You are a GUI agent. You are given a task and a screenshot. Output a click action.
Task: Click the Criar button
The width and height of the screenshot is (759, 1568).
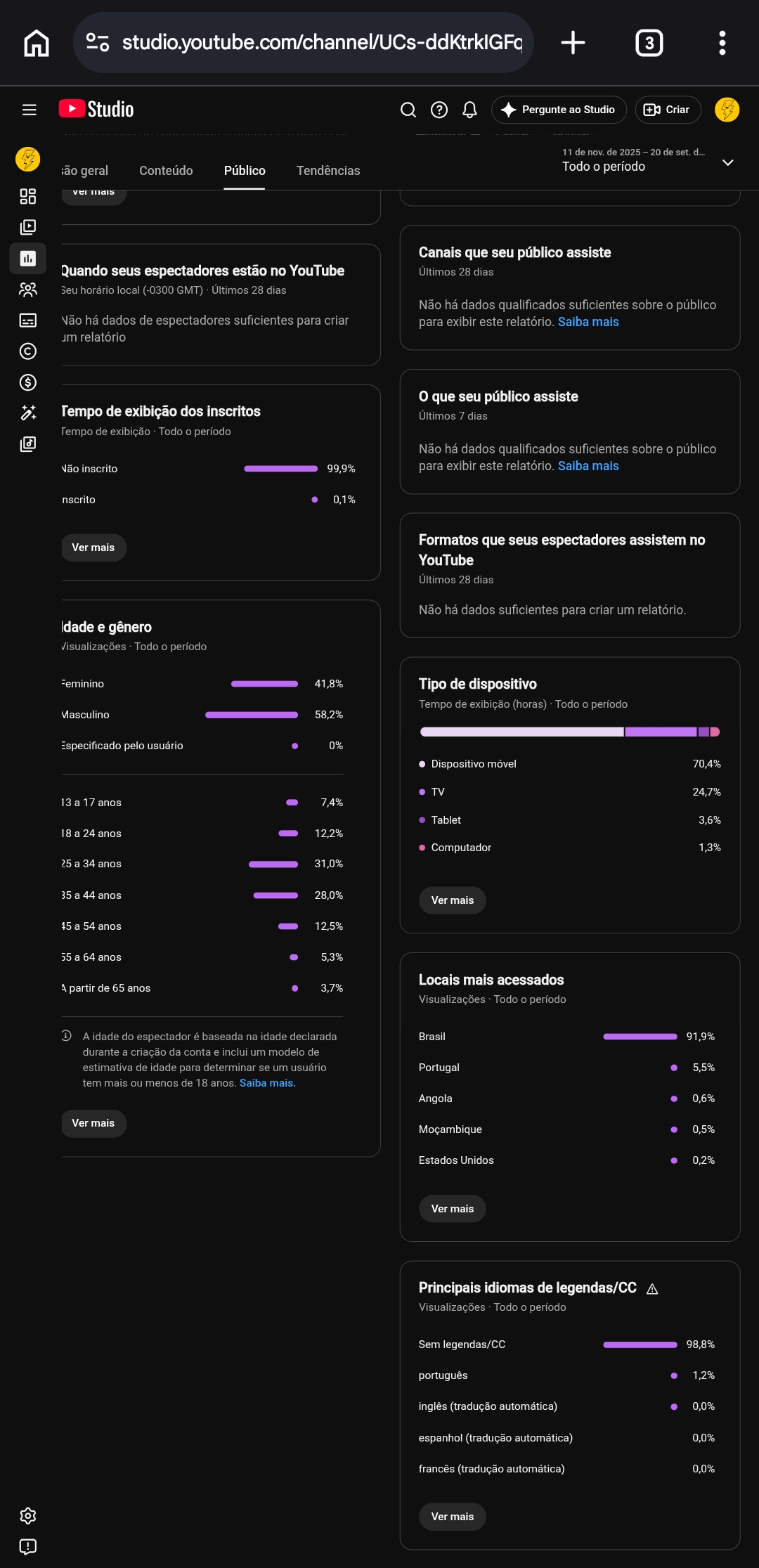click(668, 110)
